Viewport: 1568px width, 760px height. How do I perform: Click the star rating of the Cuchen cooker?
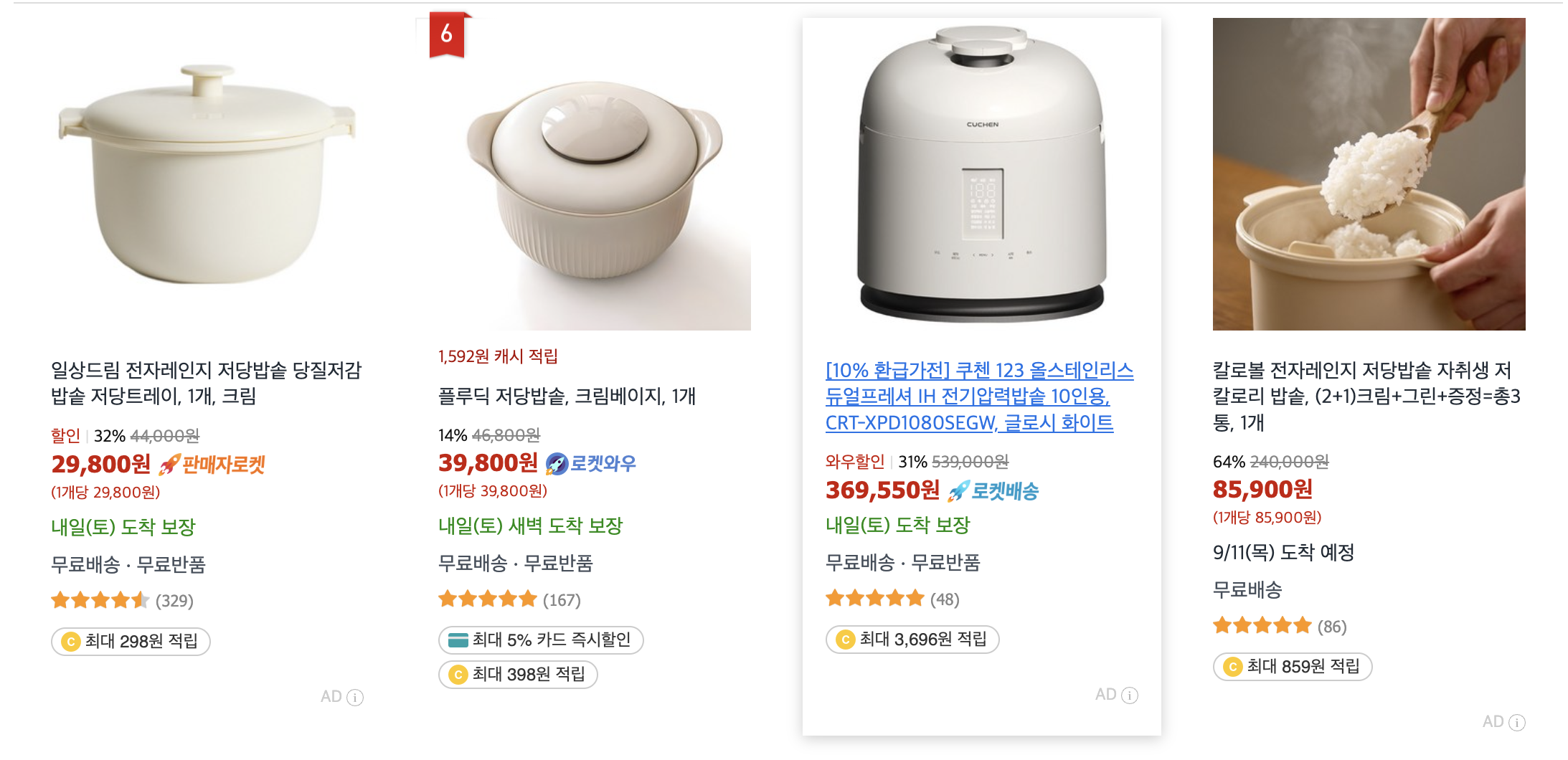click(874, 597)
